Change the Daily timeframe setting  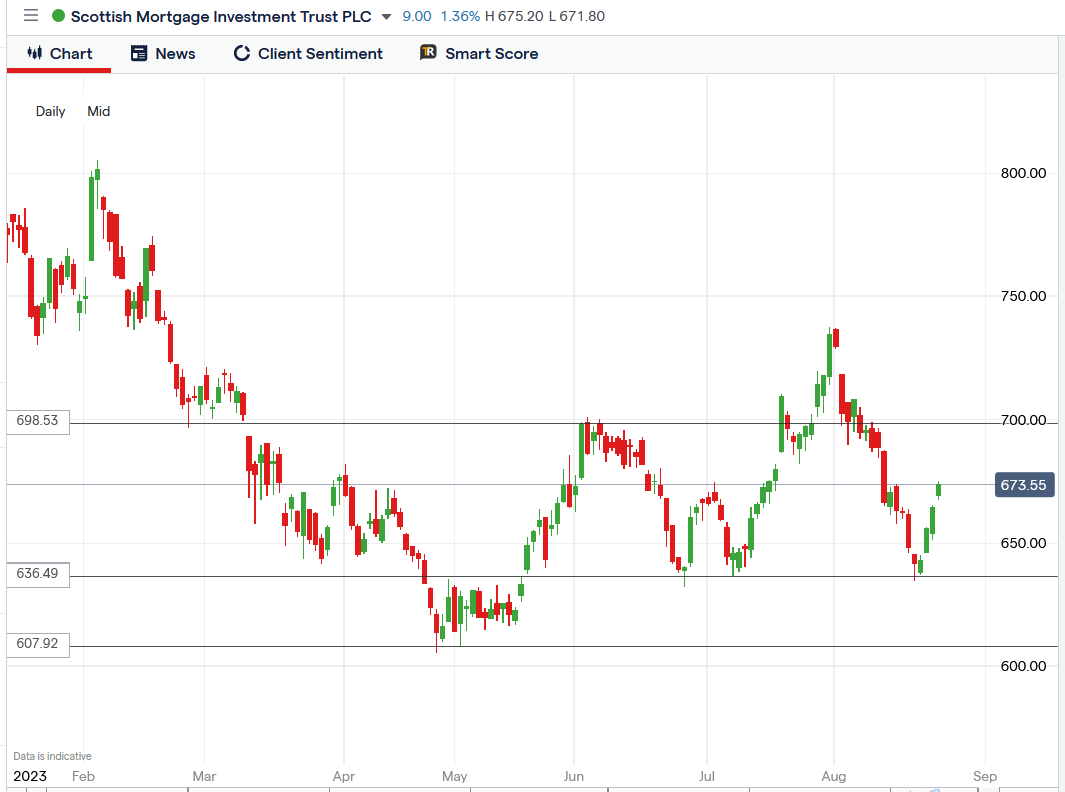[x=50, y=111]
